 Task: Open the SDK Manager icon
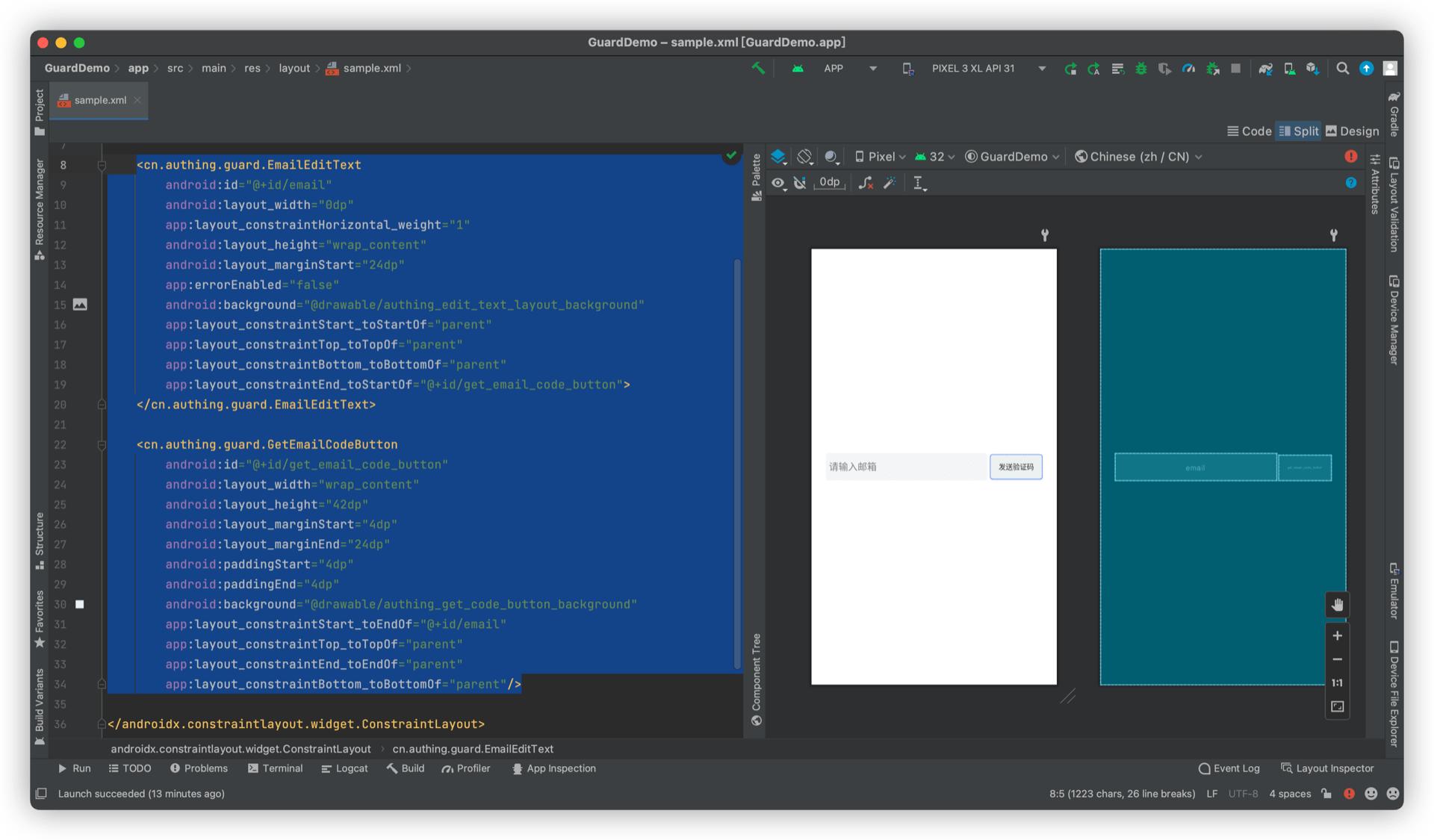pos(1312,68)
